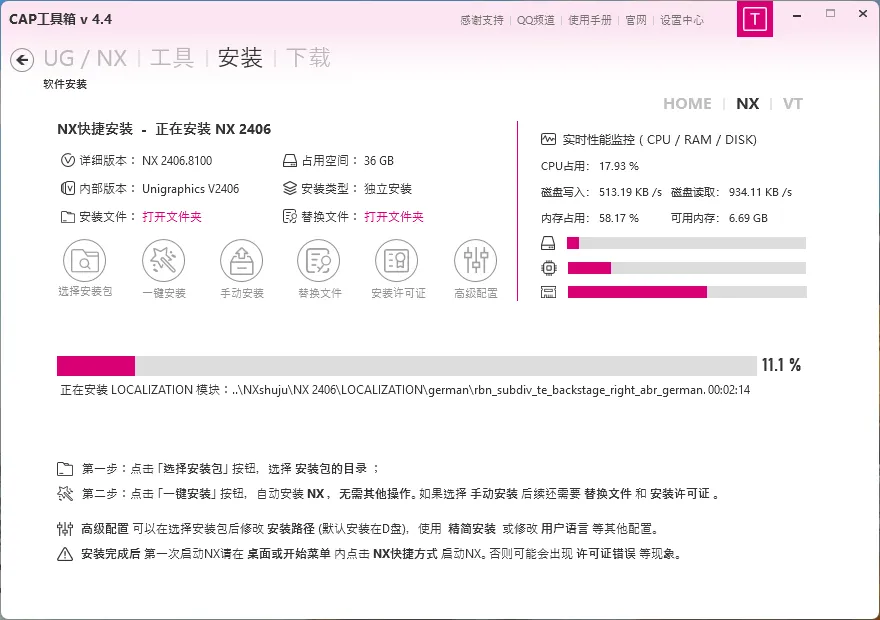
Task: Open the QQ频道 link
Action: click(535, 20)
